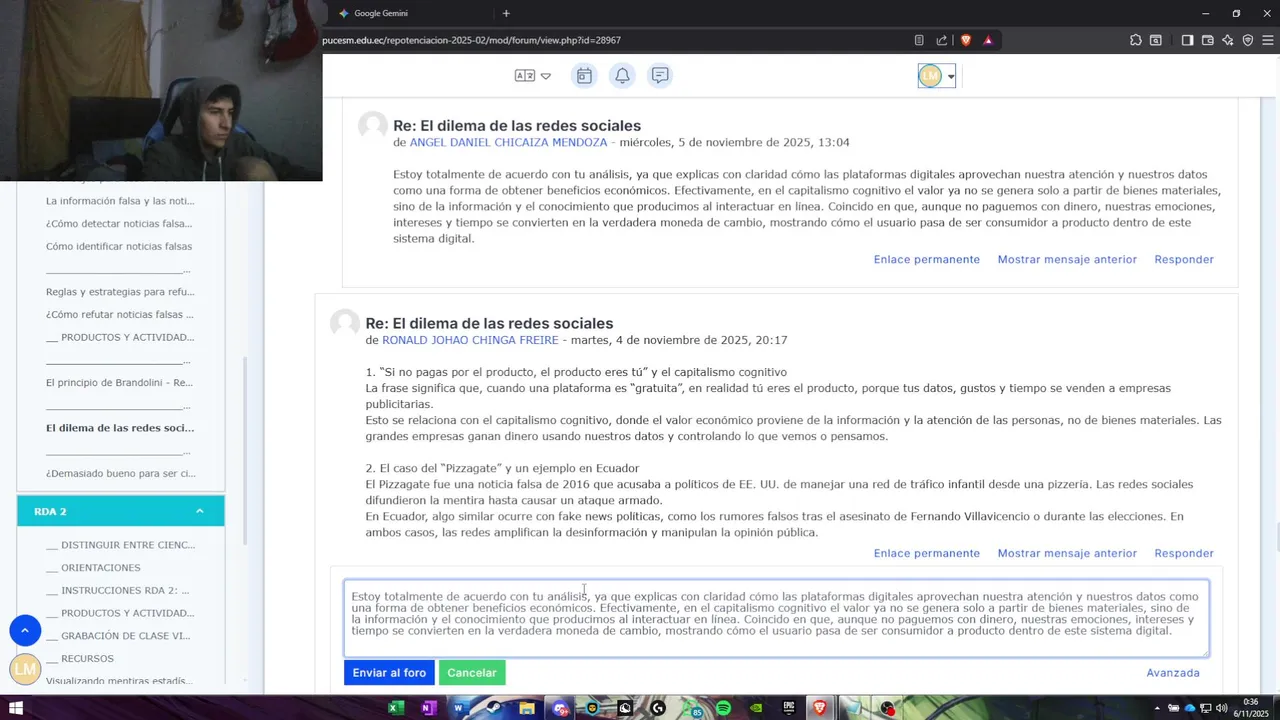Click the scroll-to-top round button

pyautogui.click(x=25, y=630)
